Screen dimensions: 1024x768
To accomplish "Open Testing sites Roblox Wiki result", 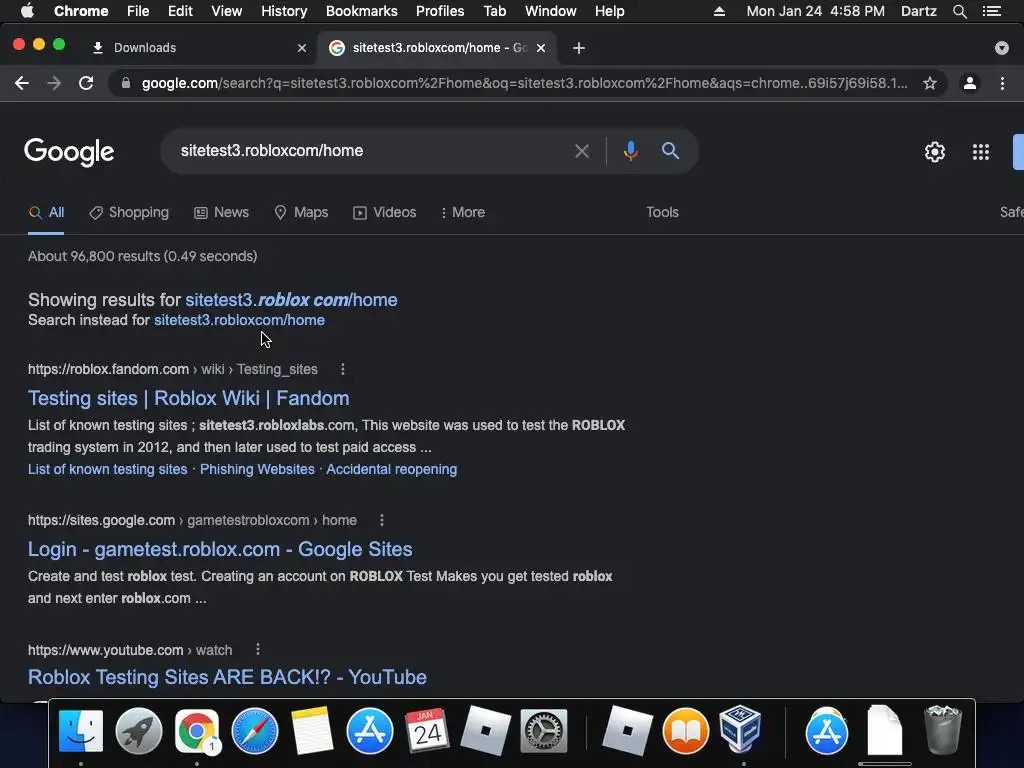I will [189, 398].
